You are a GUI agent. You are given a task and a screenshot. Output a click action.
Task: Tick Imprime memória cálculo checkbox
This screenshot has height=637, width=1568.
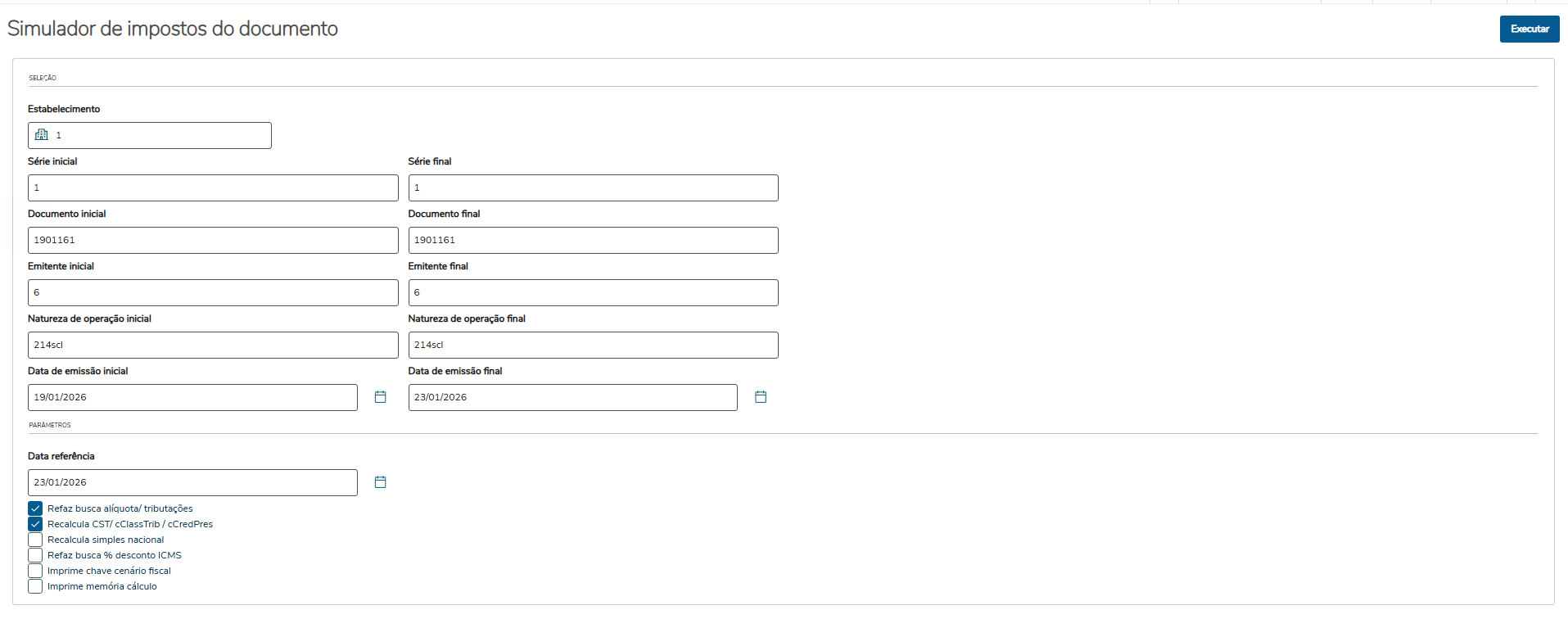click(x=35, y=586)
